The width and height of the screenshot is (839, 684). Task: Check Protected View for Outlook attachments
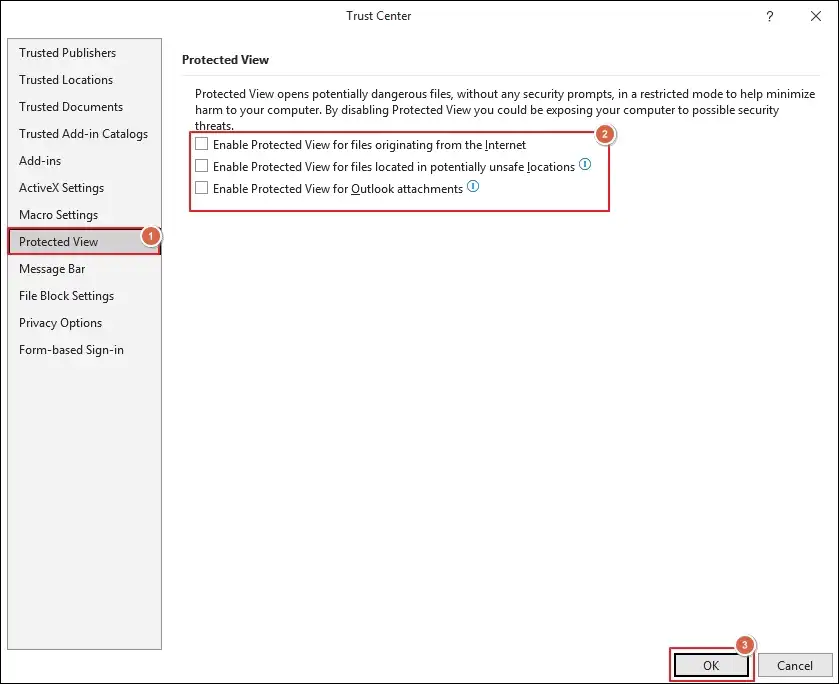tap(202, 188)
